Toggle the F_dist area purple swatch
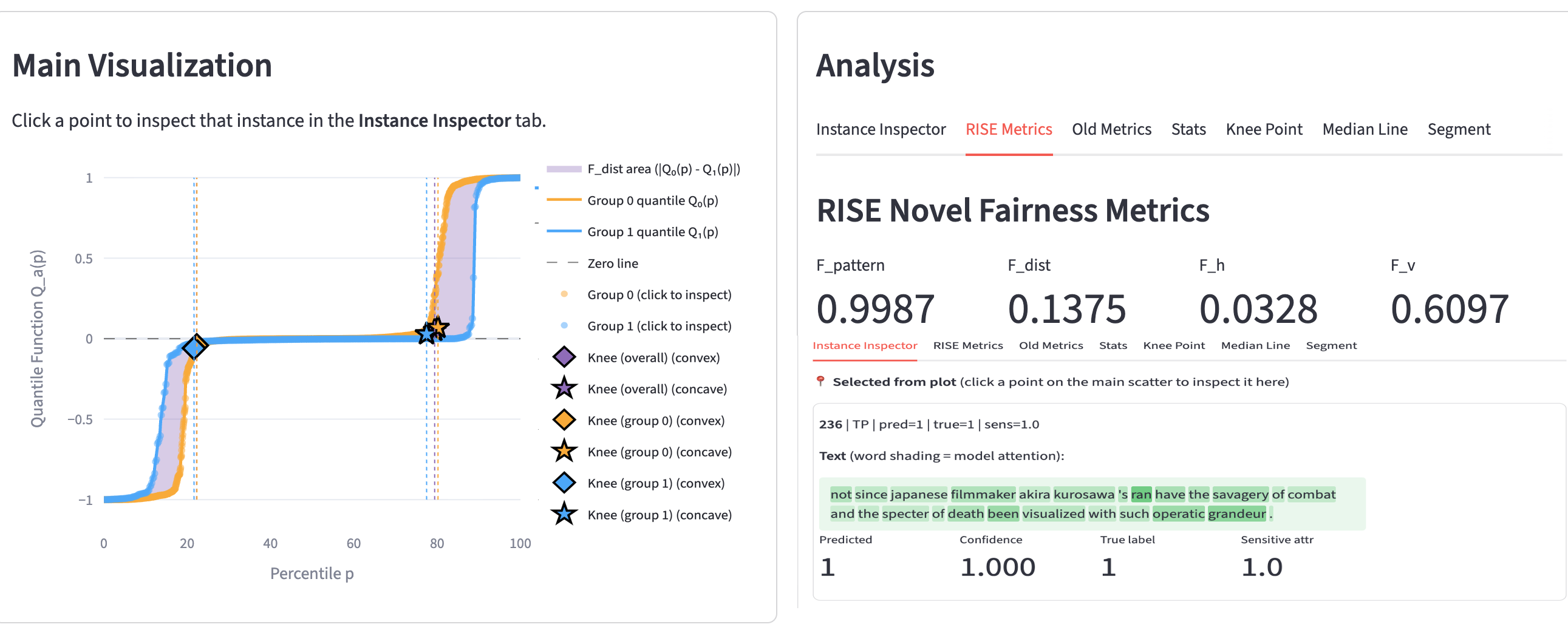Screen dimensions: 1568x630 click(x=564, y=169)
